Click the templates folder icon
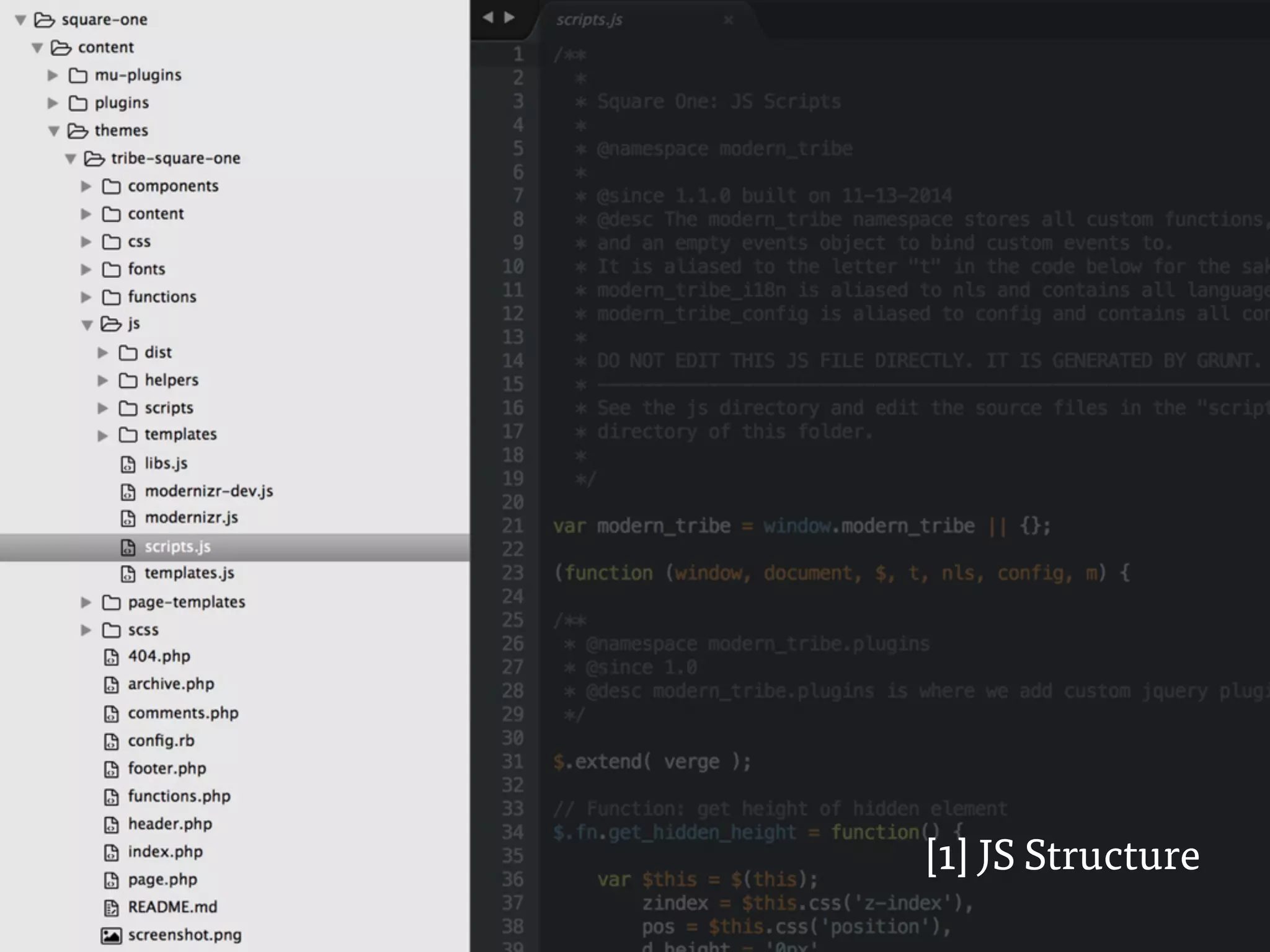Screen dimensions: 1270x952 [x=128, y=435]
